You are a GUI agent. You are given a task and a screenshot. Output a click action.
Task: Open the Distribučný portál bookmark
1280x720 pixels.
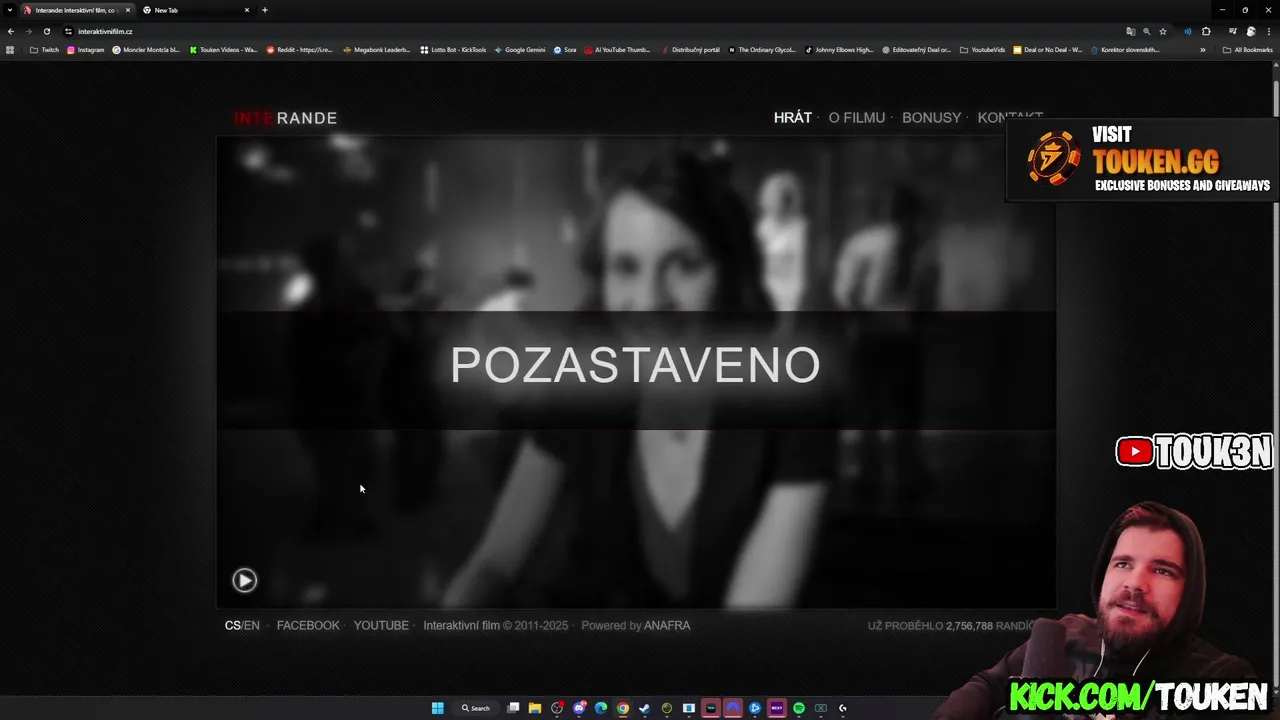[x=690, y=50]
